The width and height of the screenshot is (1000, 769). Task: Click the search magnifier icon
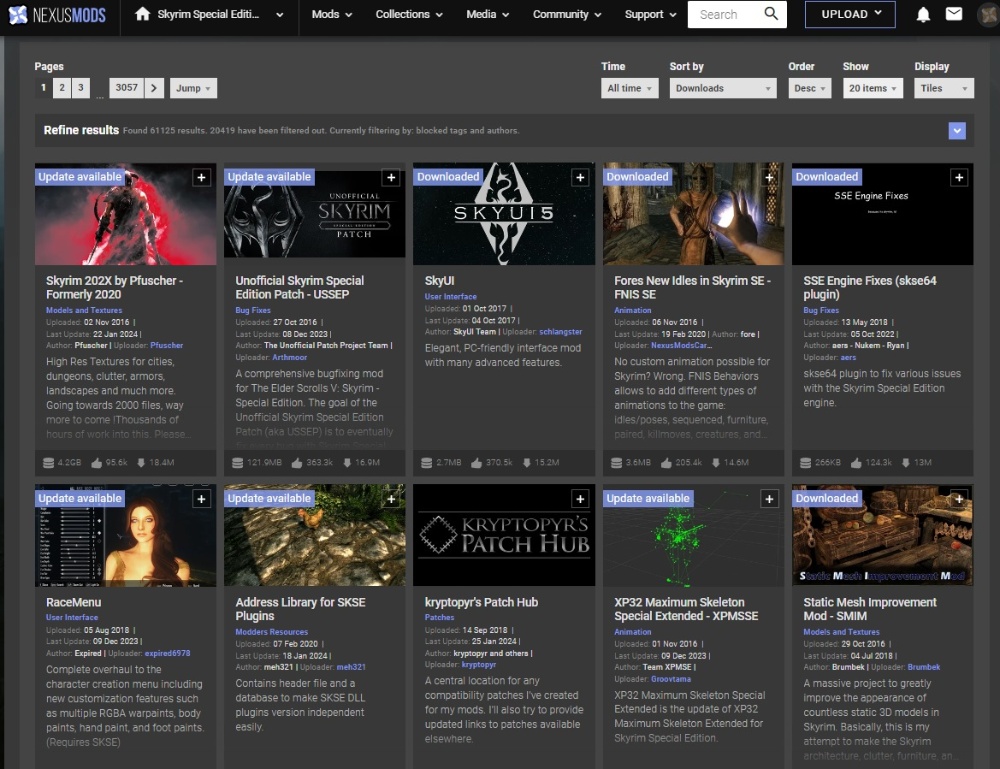click(771, 13)
